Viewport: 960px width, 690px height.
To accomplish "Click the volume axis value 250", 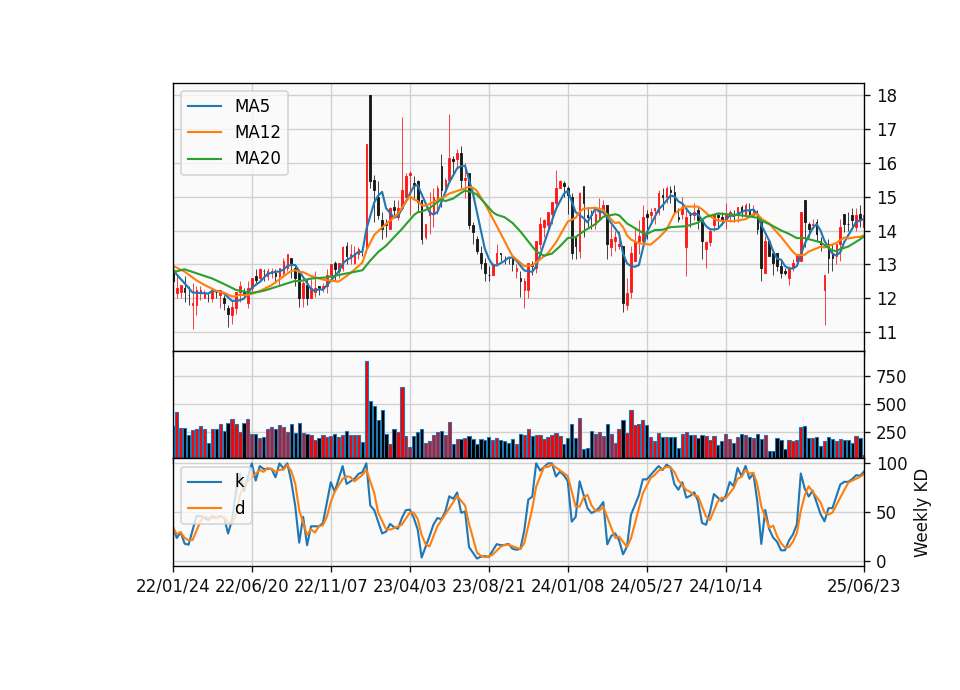I will (891, 433).
